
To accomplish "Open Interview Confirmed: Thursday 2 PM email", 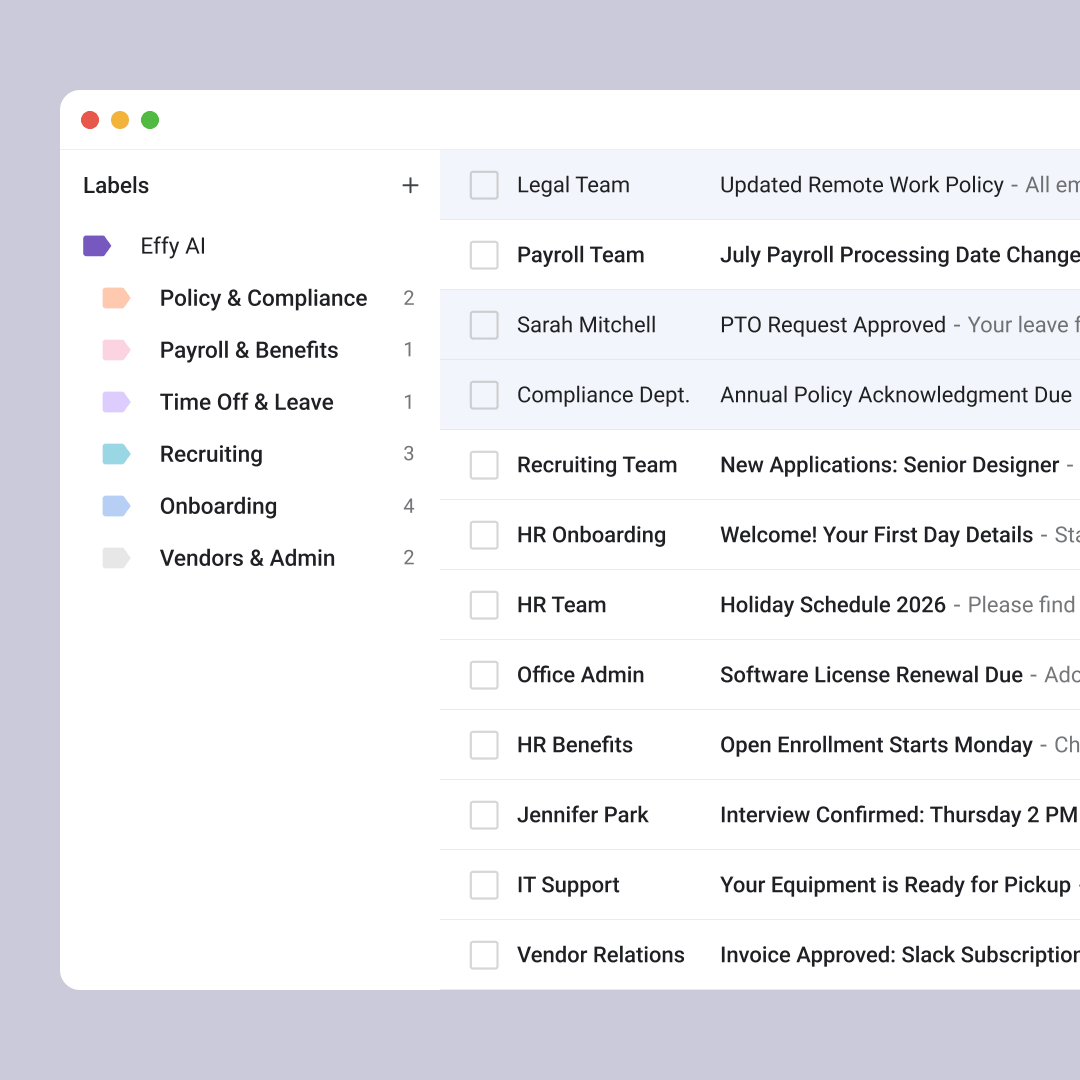I will point(898,815).
